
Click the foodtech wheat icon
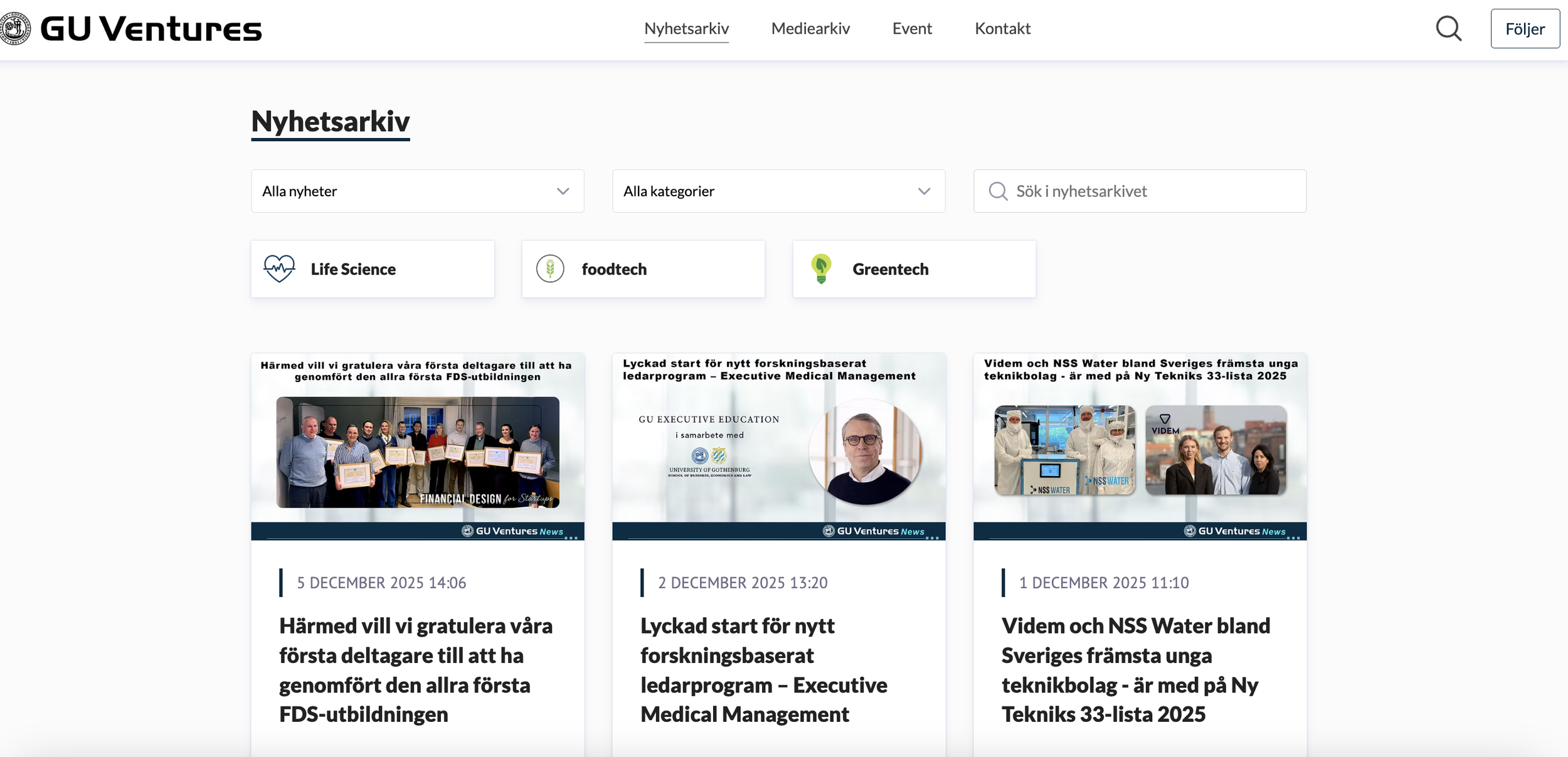point(550,269)
